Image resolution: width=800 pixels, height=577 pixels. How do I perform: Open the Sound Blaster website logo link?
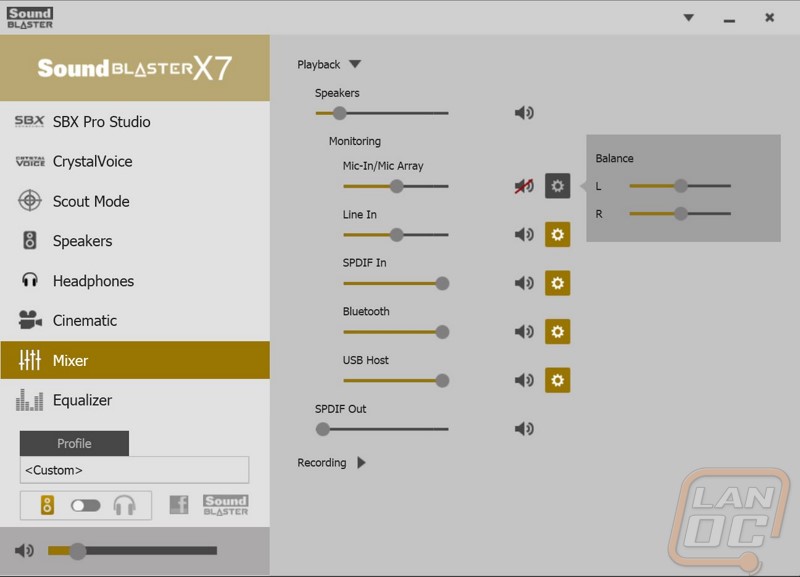coord(226,505)
